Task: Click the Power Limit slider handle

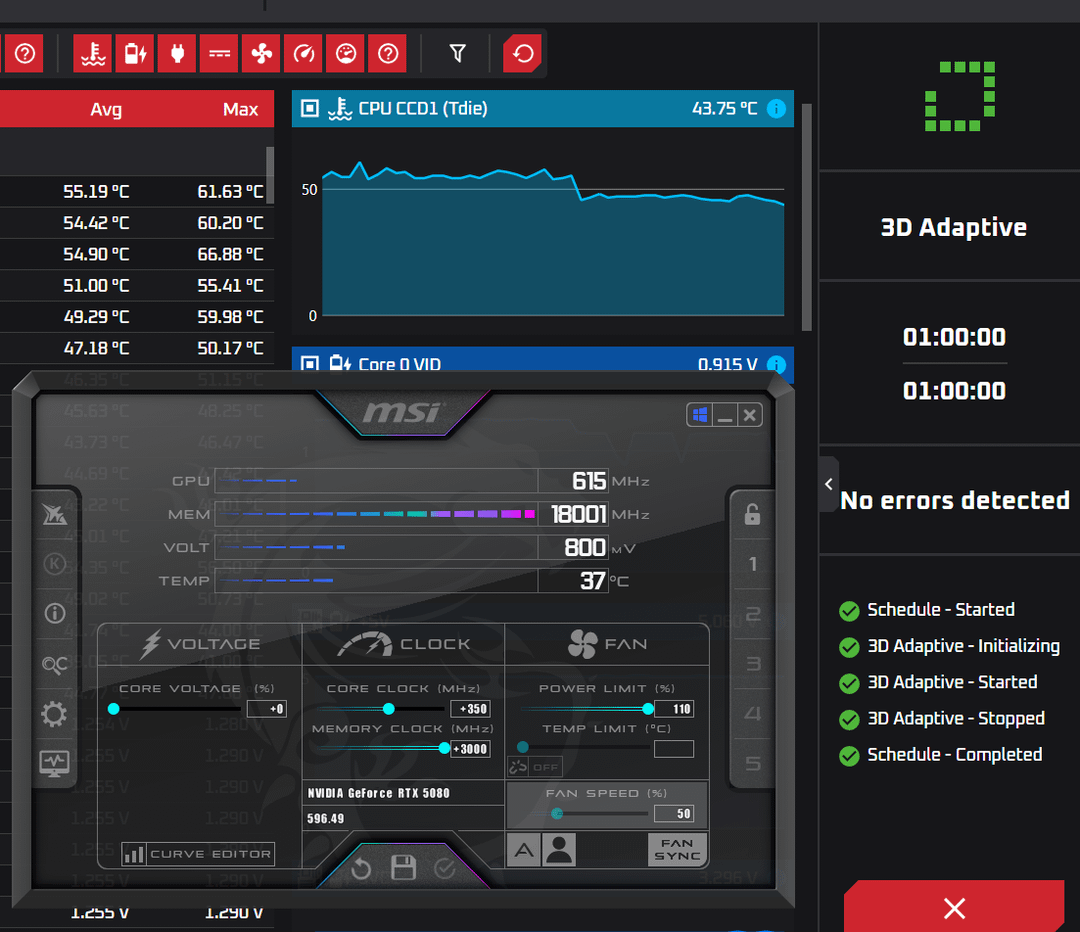Action: 647,709
